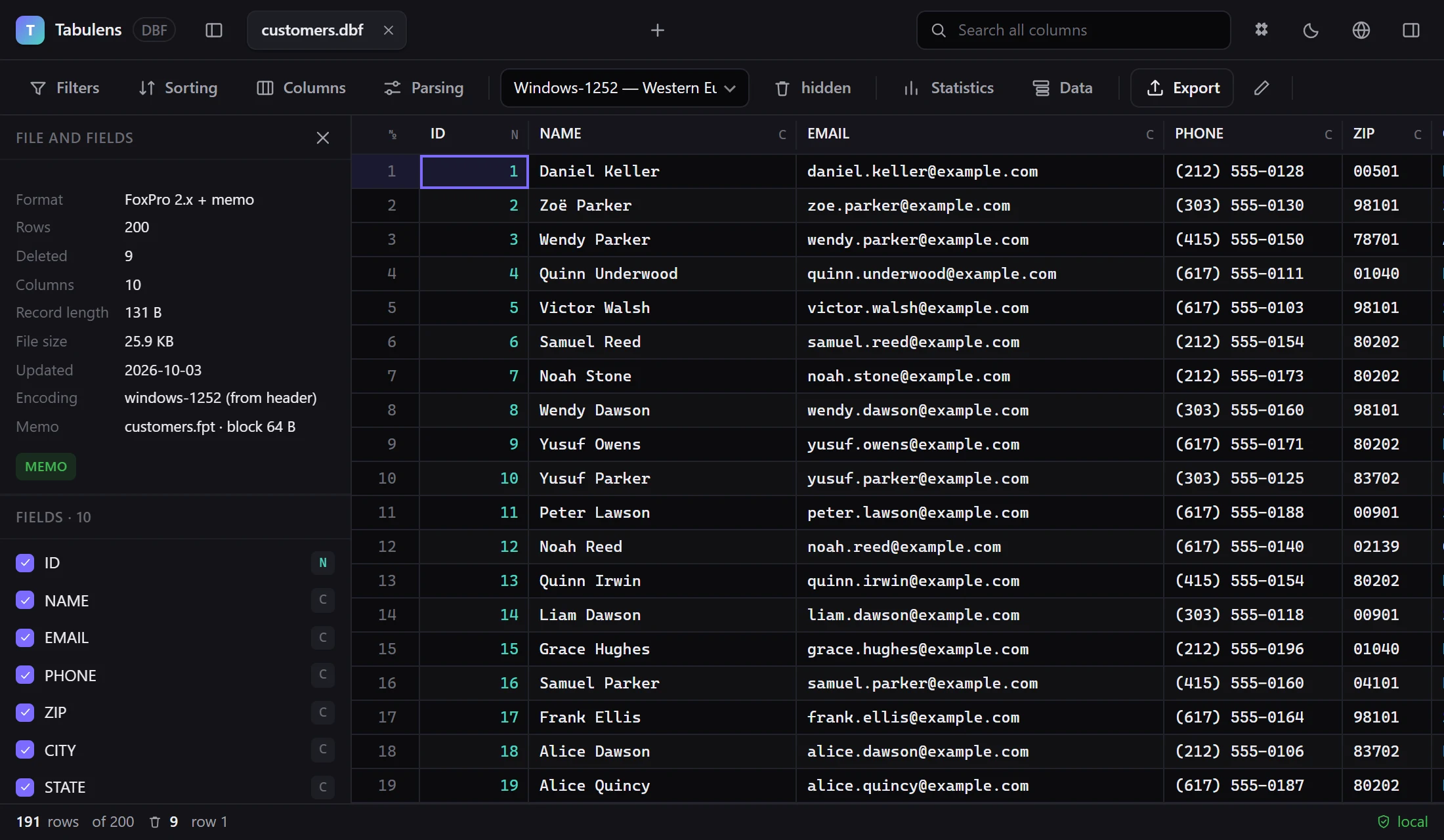The image size is (1444, 840).
Task: Select cell Quinn Underwood
Action: [x=662, y=274]
